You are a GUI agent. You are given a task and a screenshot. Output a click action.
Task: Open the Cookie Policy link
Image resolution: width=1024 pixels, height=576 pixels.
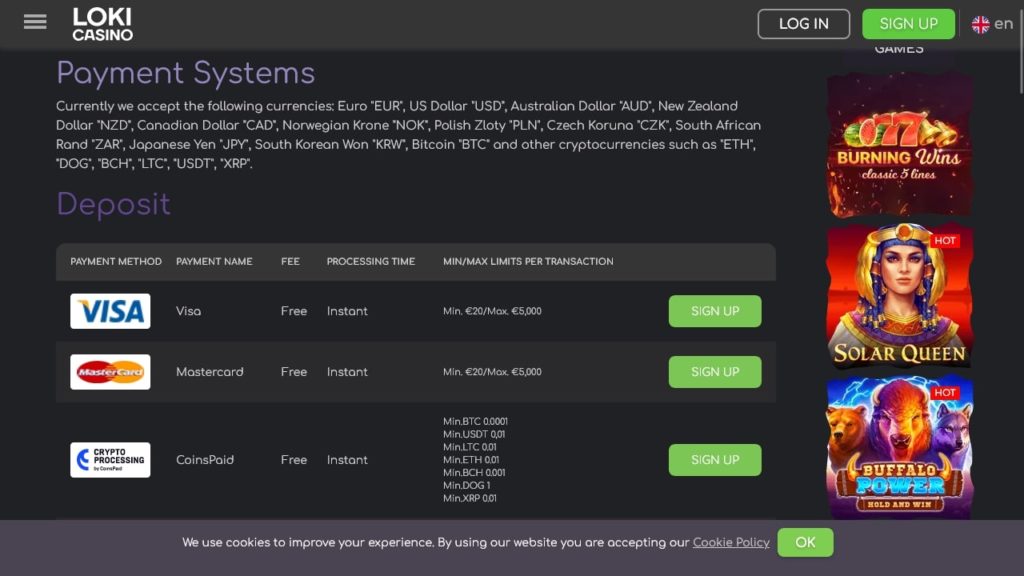click(x=731, y=543)
